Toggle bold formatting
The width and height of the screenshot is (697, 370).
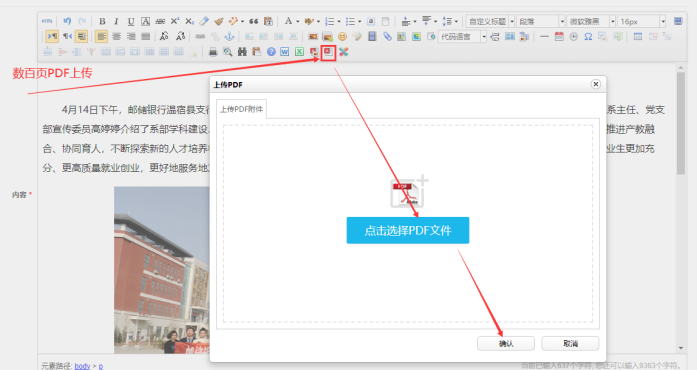pos(102,21)
